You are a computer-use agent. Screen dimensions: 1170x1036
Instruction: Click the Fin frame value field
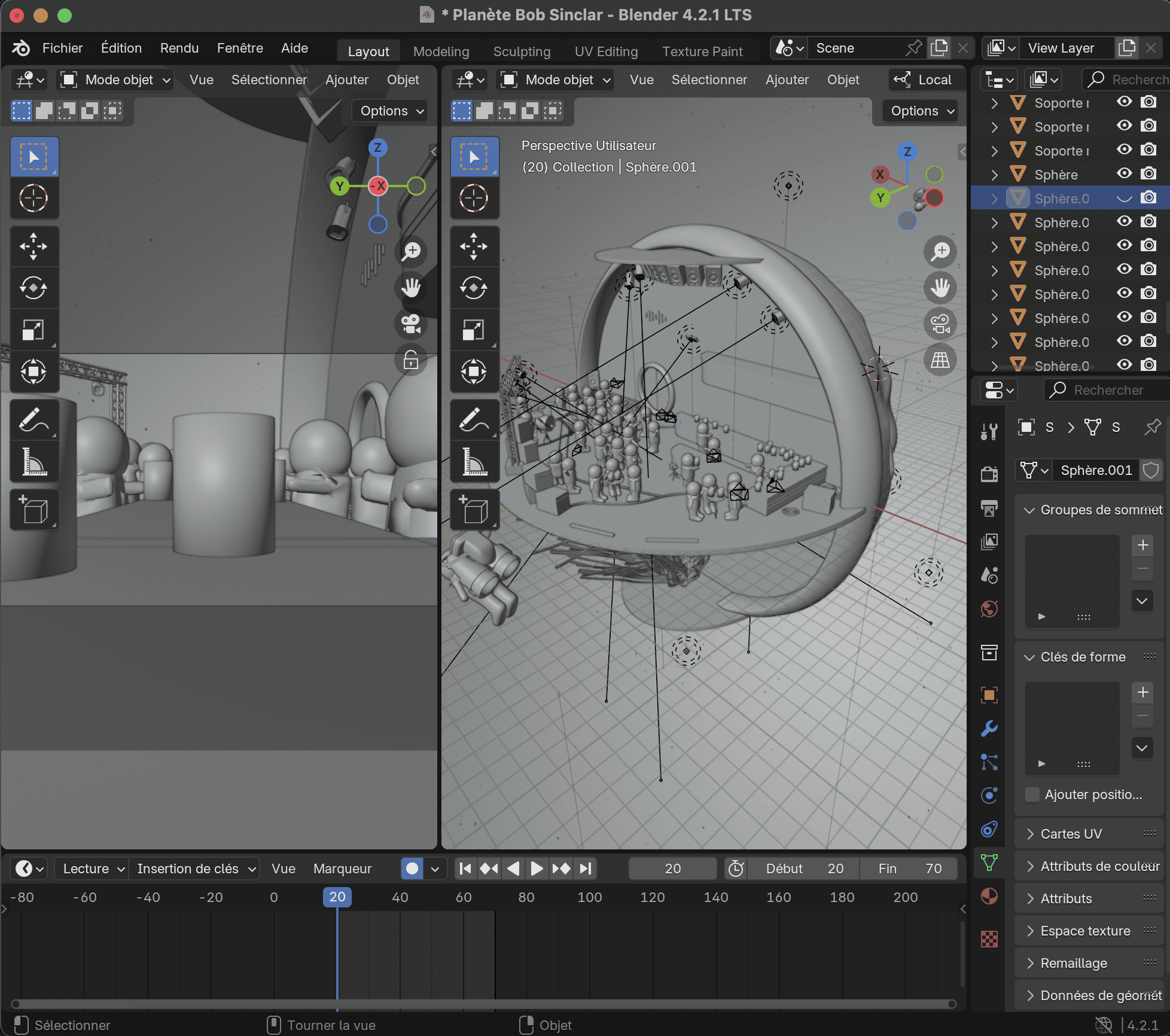click(x=909, y=869)
